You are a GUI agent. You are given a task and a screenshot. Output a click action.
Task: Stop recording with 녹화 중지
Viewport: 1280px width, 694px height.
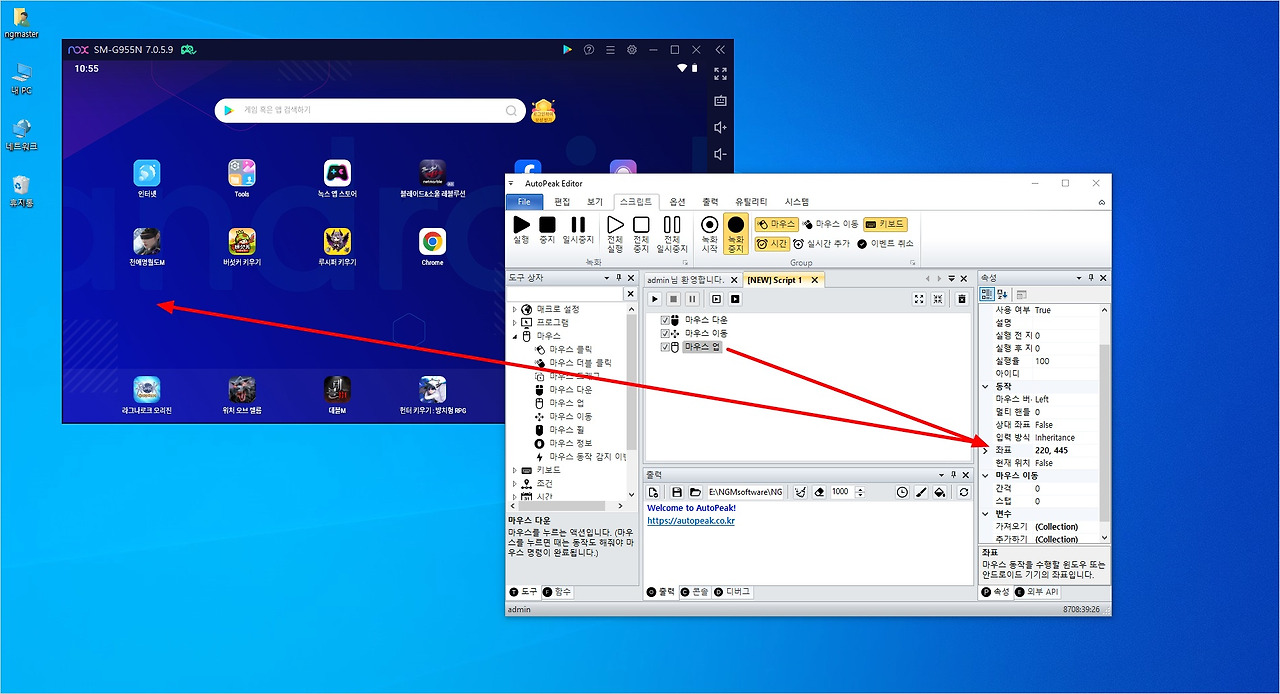[x=736, y=234]
